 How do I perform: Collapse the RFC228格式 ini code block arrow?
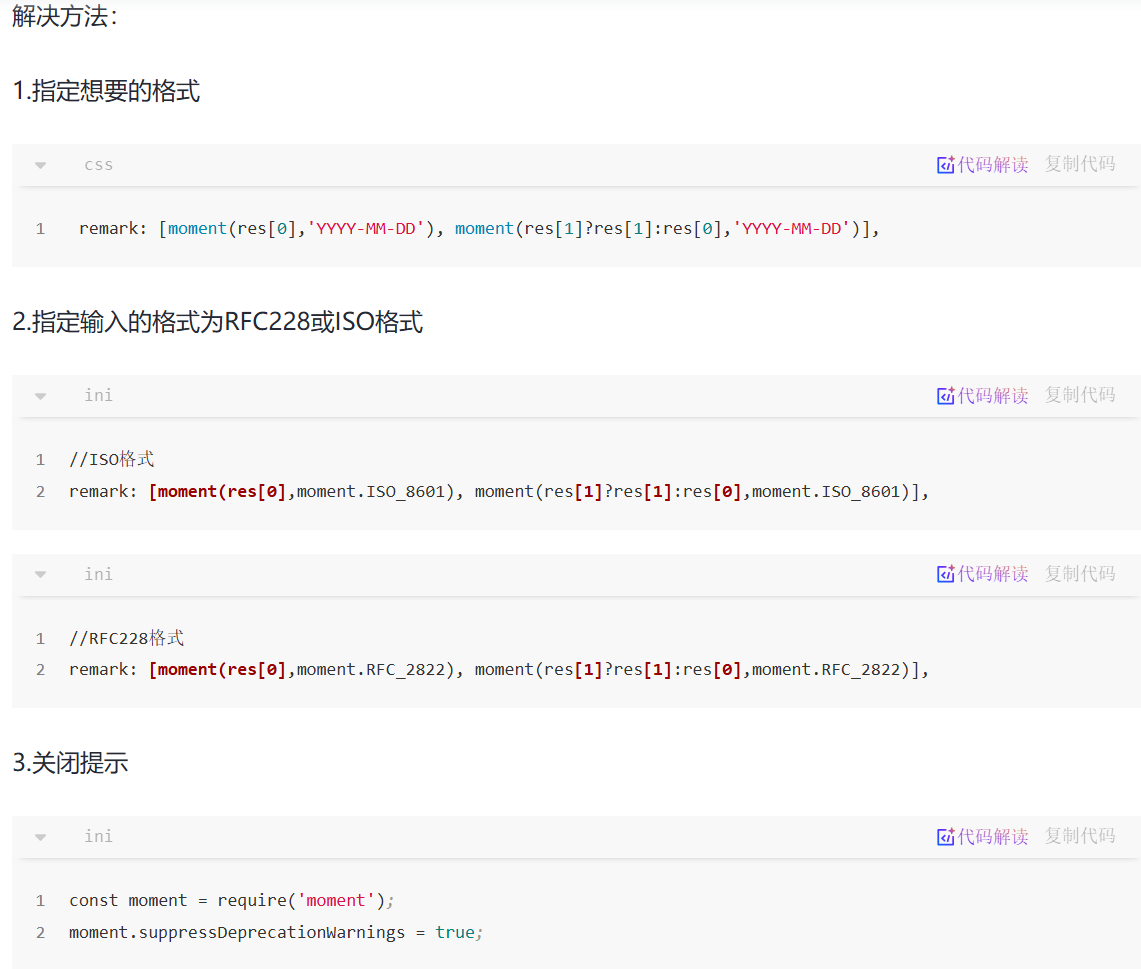tap(41, 575)
